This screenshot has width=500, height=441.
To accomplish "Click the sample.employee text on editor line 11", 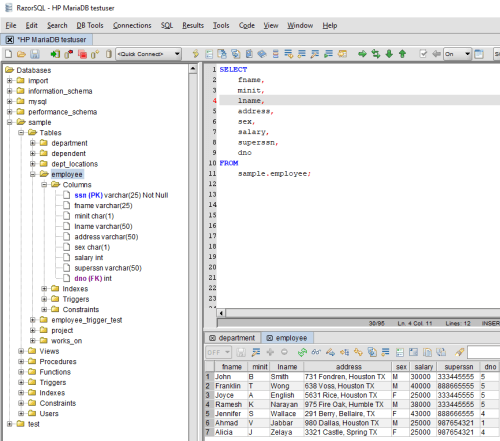I will pyautogui.click(x=274, y=174).
